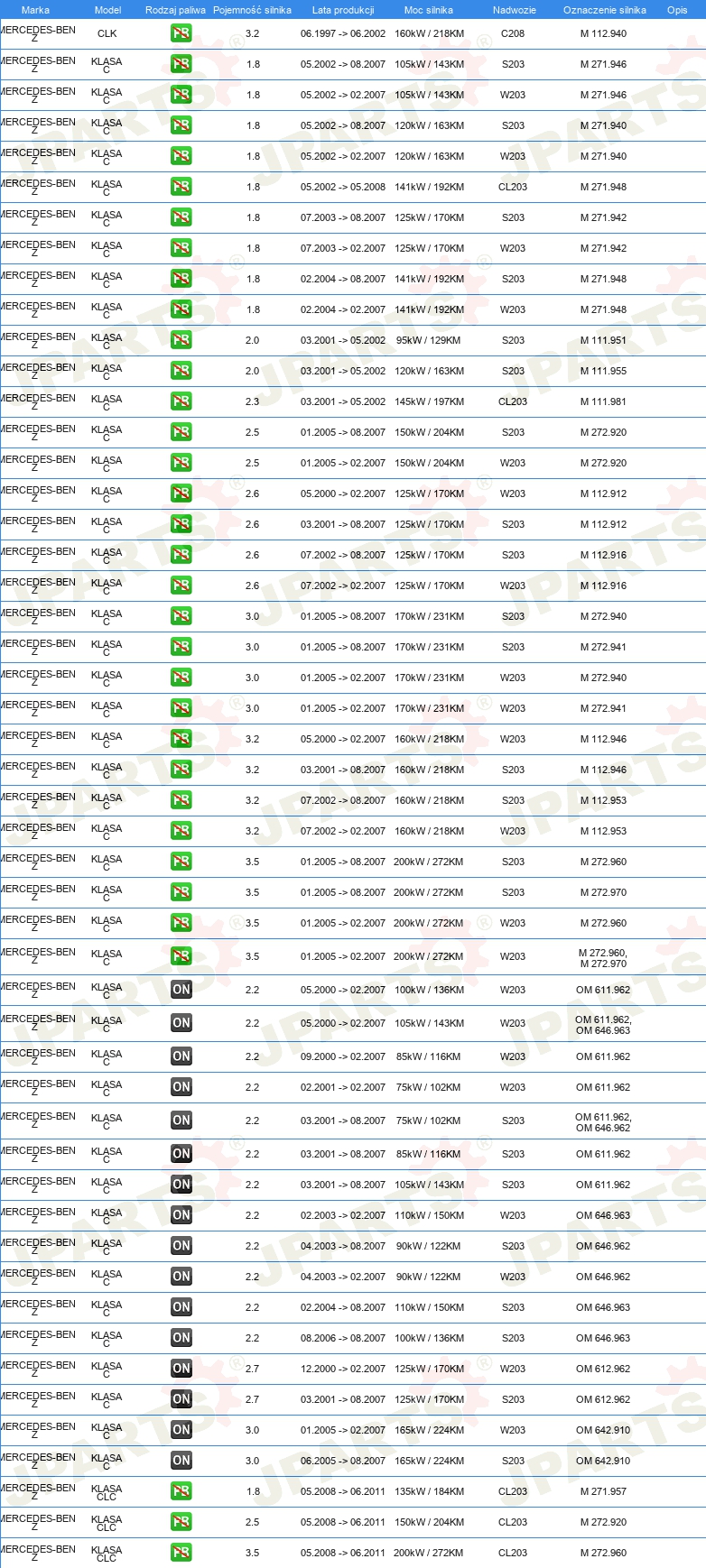Click petrol icon in the M 111.981 row

click(x=181, y=401)
